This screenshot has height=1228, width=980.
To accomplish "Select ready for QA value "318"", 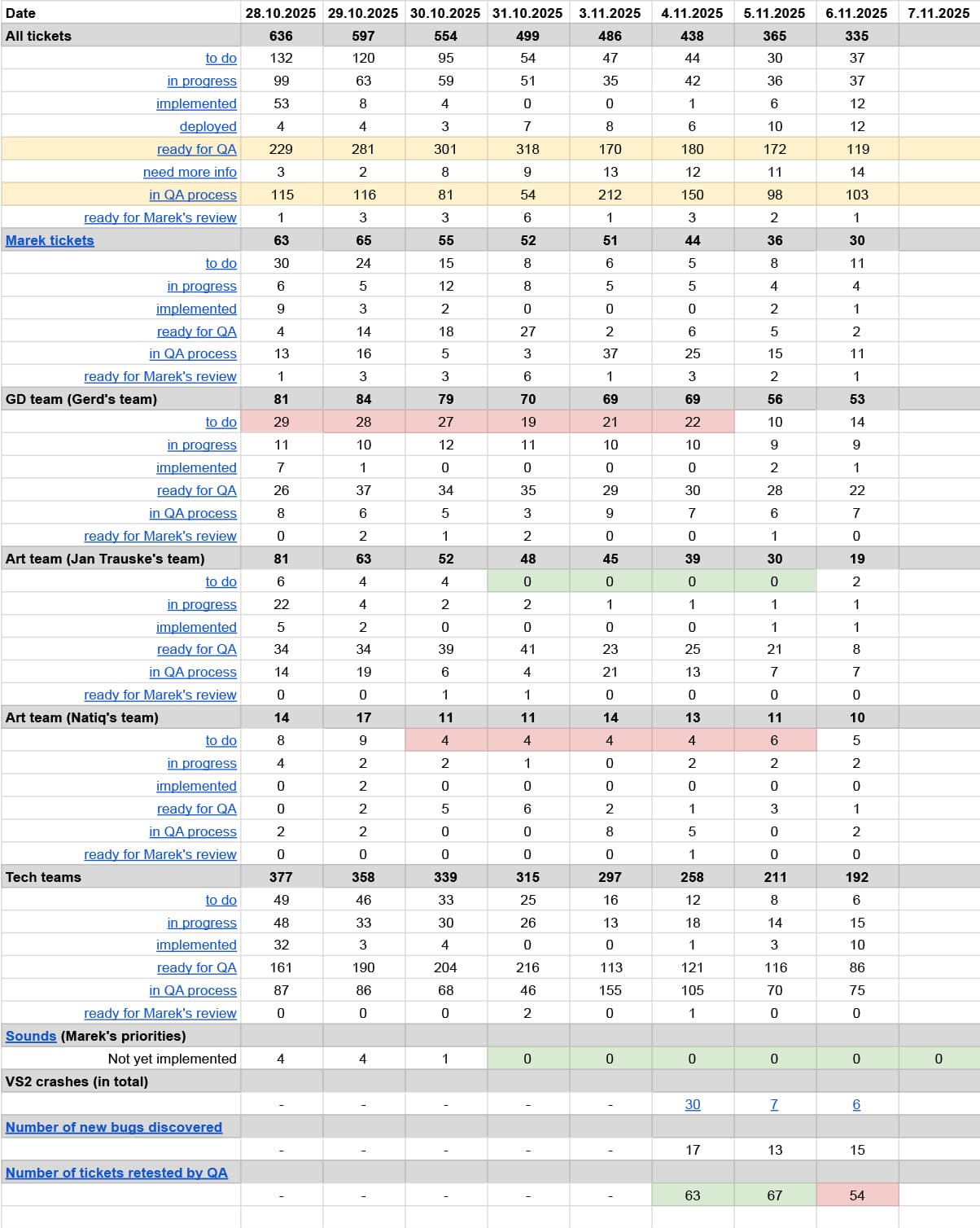I will pyautogui.click(x=528, y=149).
